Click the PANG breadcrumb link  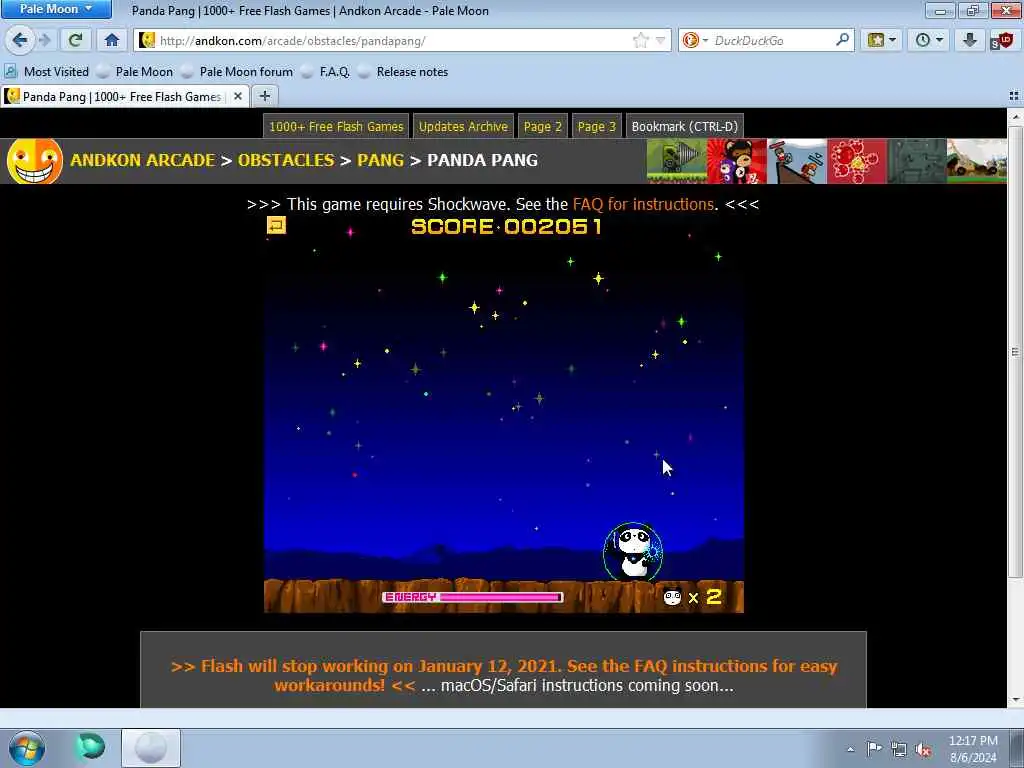point(380,161)
